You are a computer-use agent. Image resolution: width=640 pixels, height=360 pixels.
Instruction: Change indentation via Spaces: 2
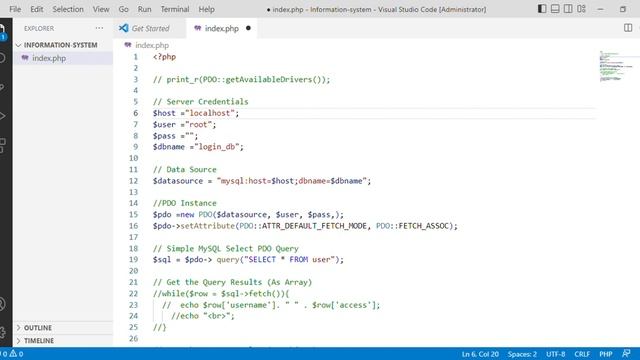(522, 354)
